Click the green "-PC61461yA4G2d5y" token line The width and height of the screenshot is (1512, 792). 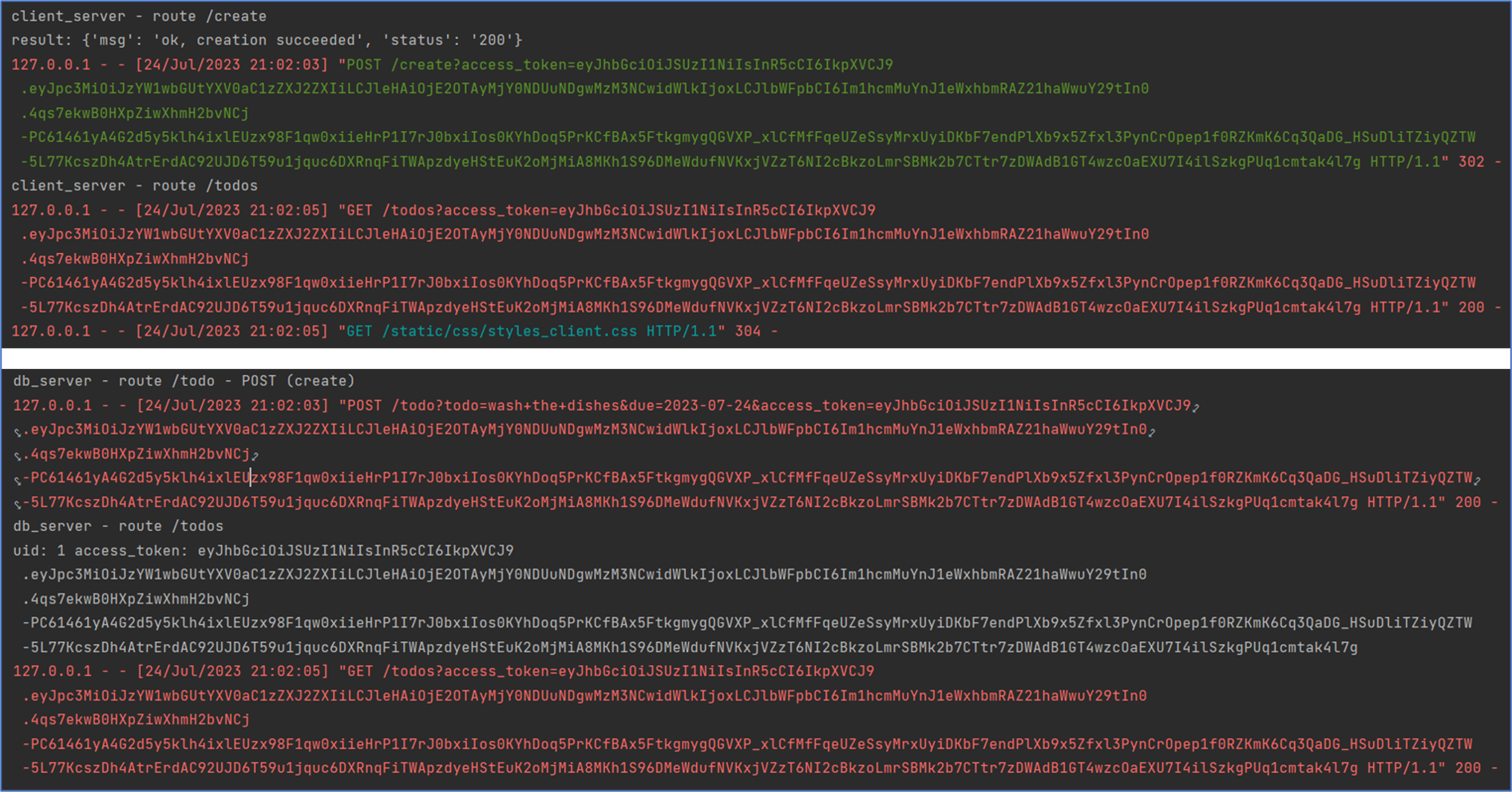(x=748, y=137)
